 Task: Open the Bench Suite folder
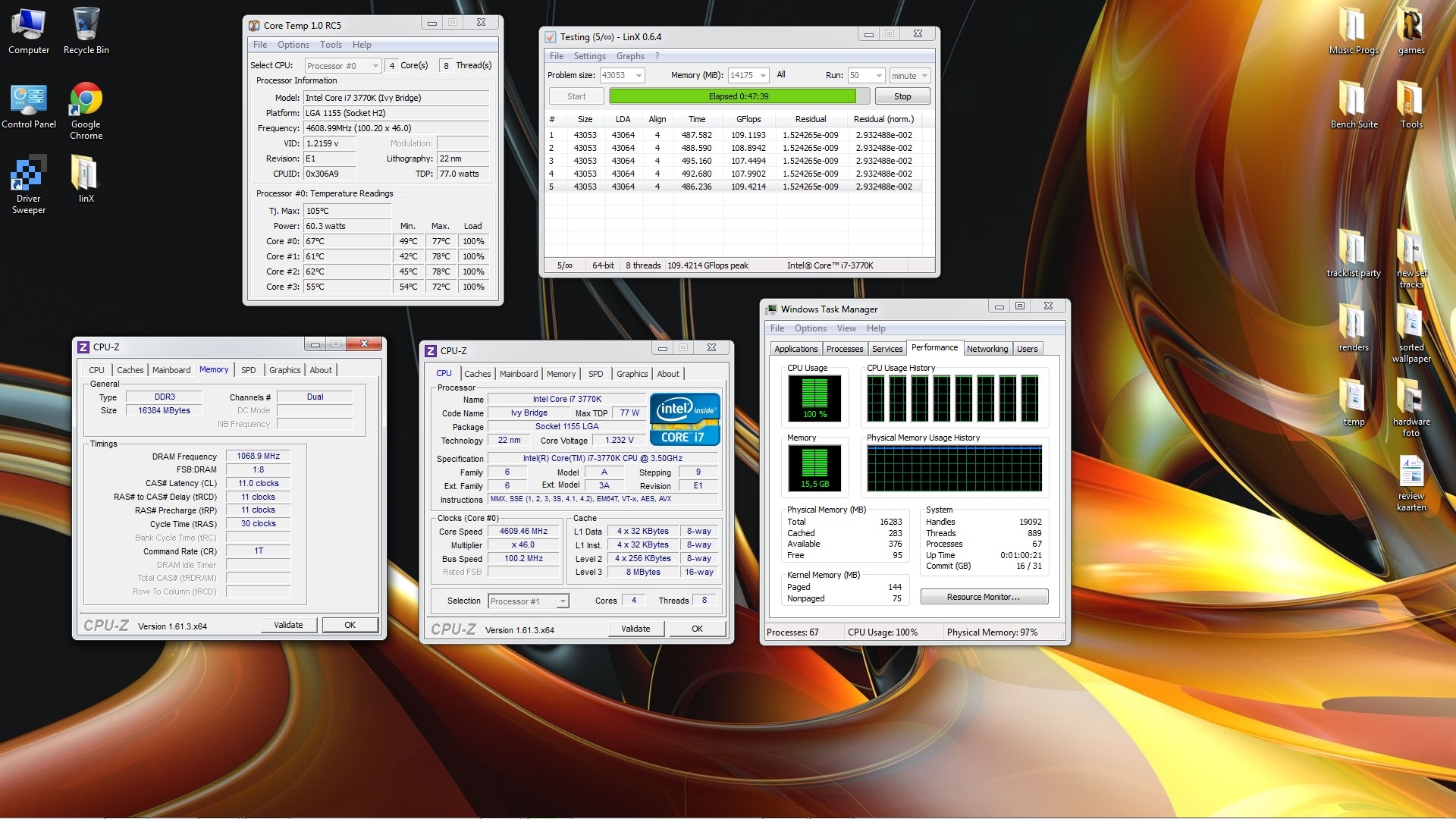coord(1354,100)
